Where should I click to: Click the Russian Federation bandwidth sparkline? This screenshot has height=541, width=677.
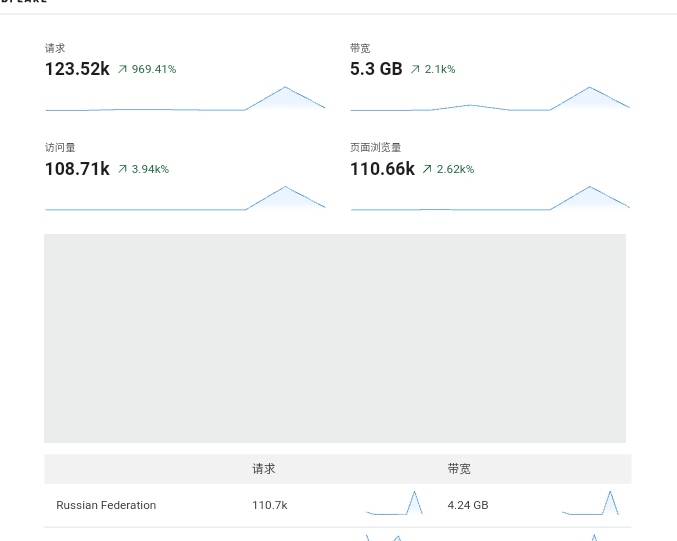click(590, 503)
